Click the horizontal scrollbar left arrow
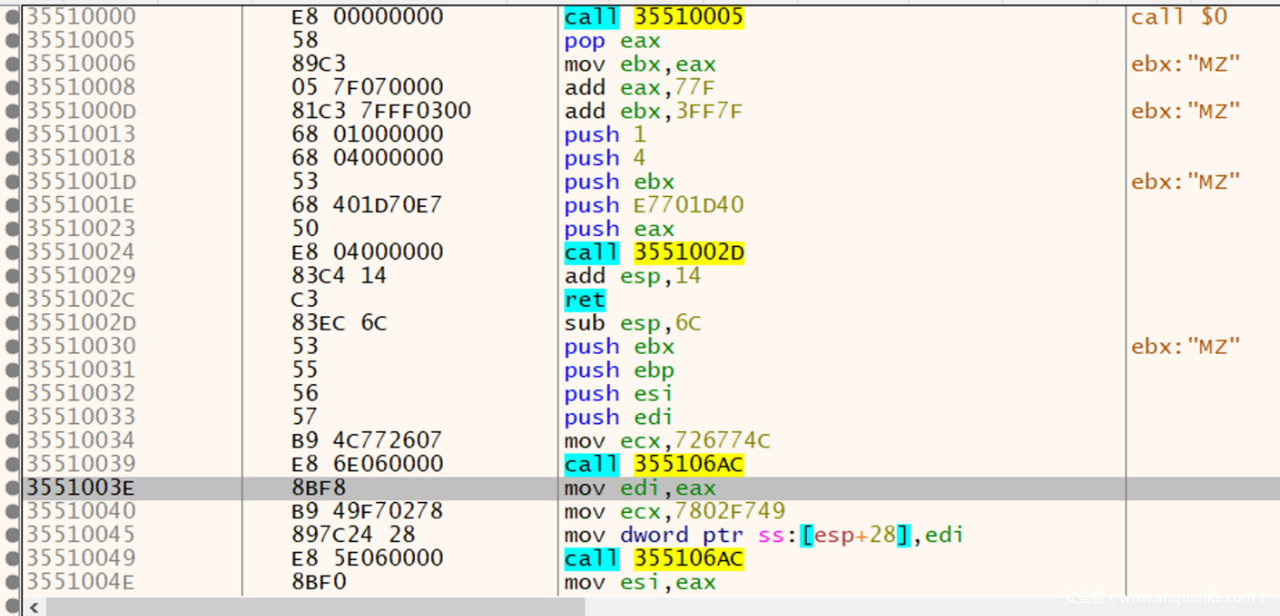 (34, 606)
